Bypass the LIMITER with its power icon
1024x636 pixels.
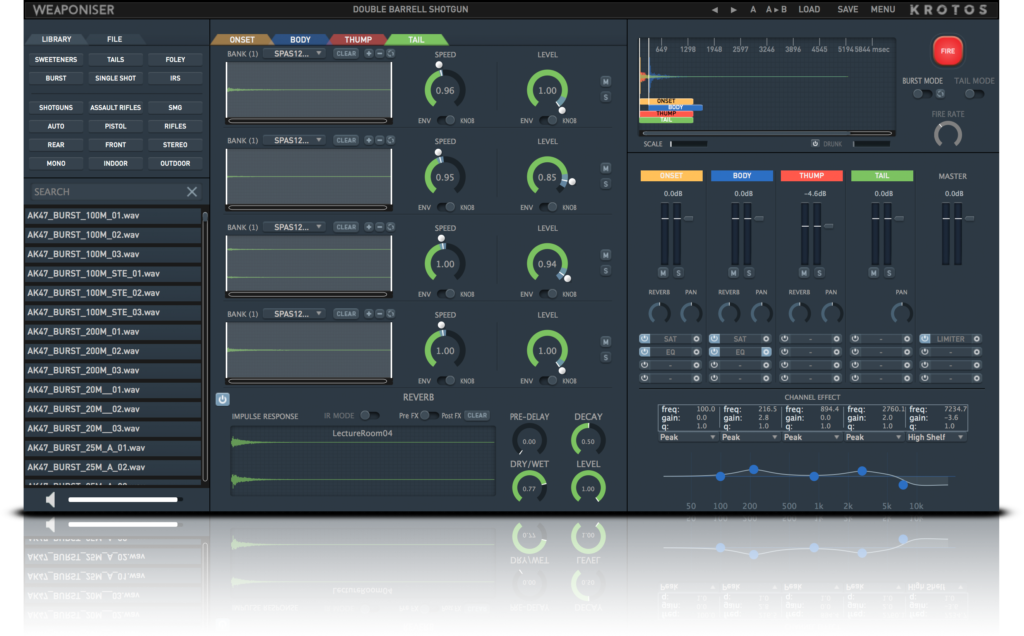pyautogui.click(x=926, y=338)
